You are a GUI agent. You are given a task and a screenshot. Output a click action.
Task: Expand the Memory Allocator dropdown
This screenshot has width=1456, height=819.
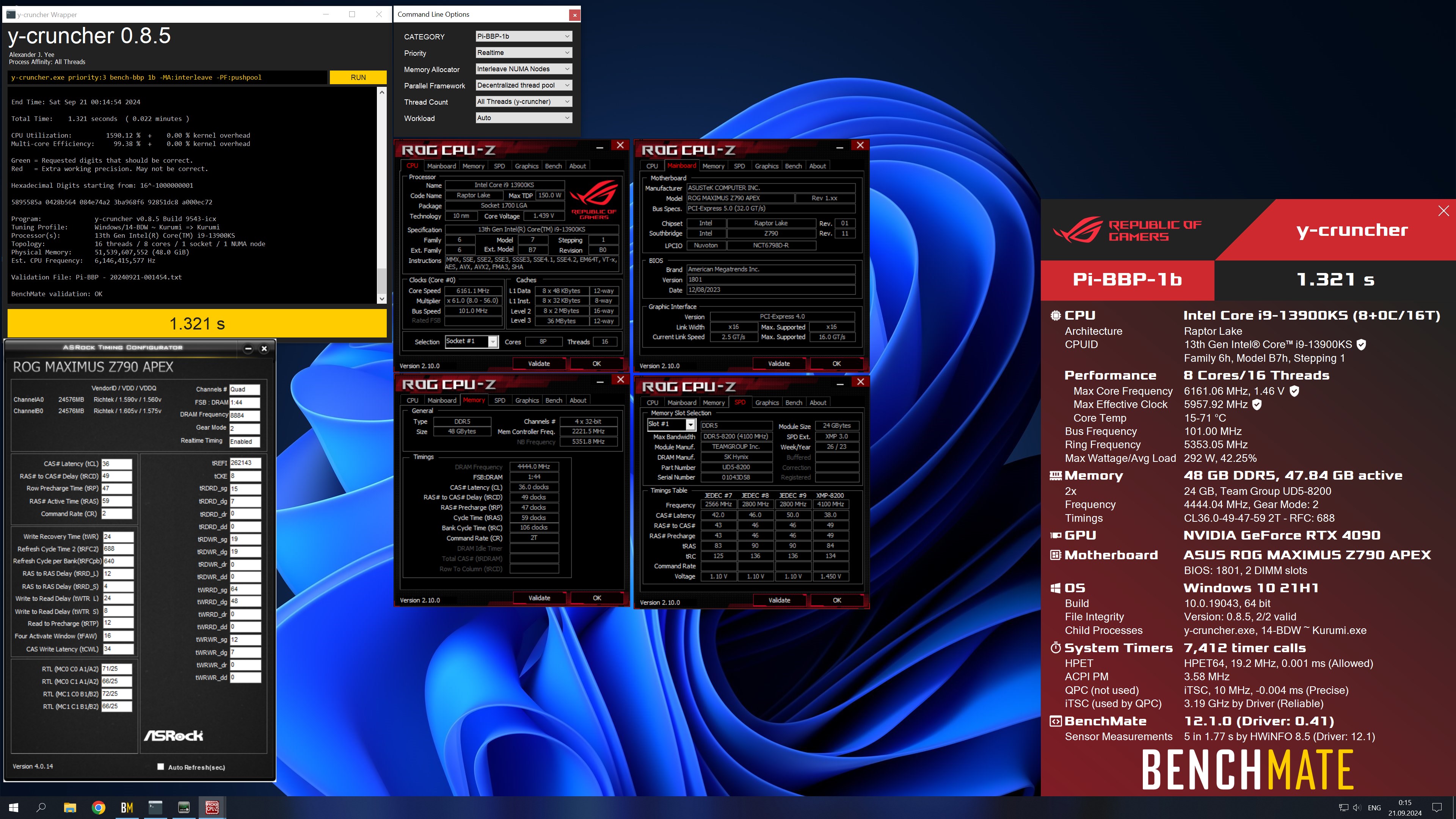(x=523, y=69)
